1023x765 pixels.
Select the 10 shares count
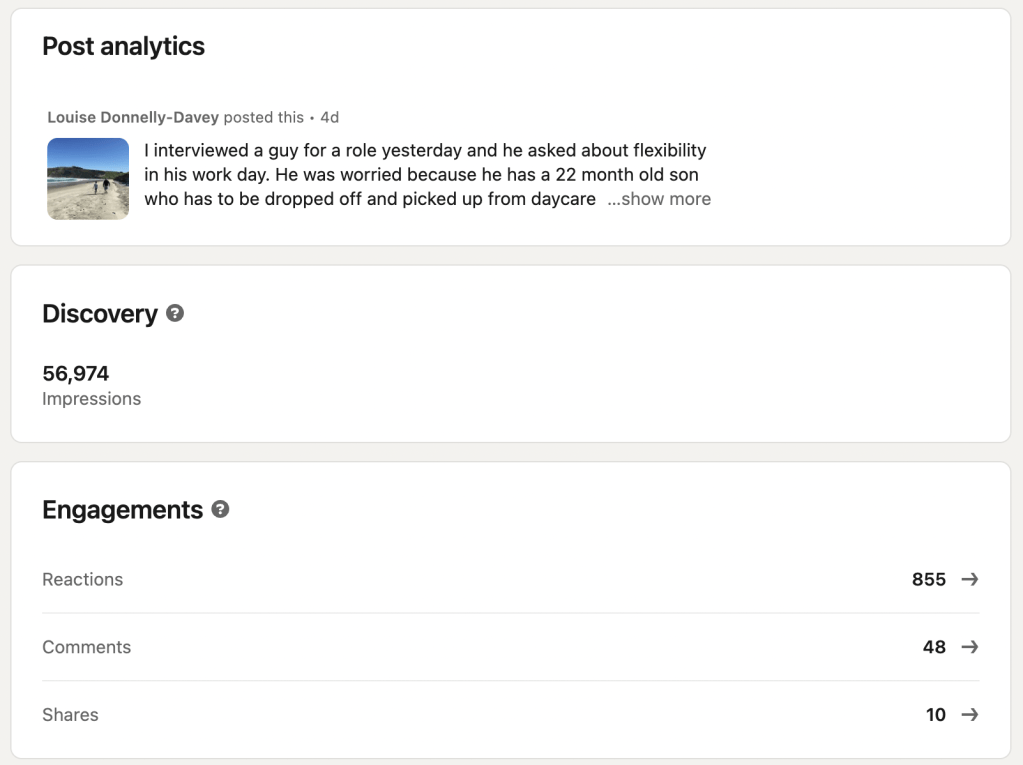pyautogui.click(x=936, y=715)
